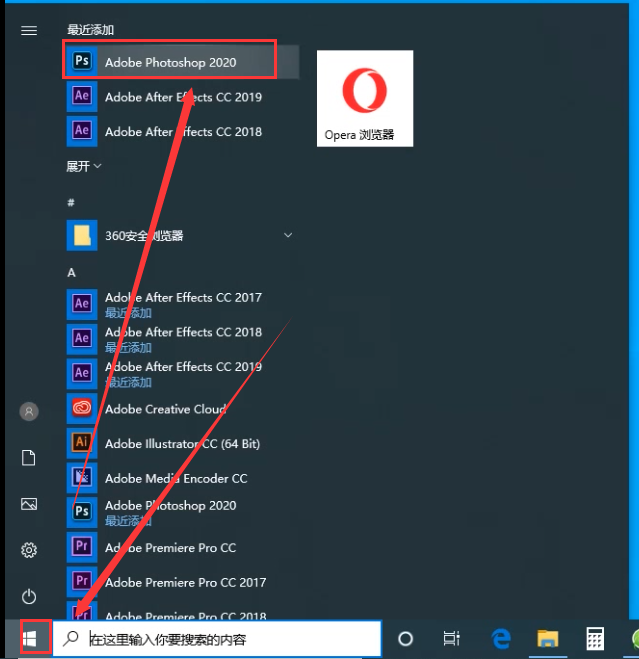
Task: Open Adobe After Effects CC 2019 under A
Action: pyautogui.click(x=182, y=374)
